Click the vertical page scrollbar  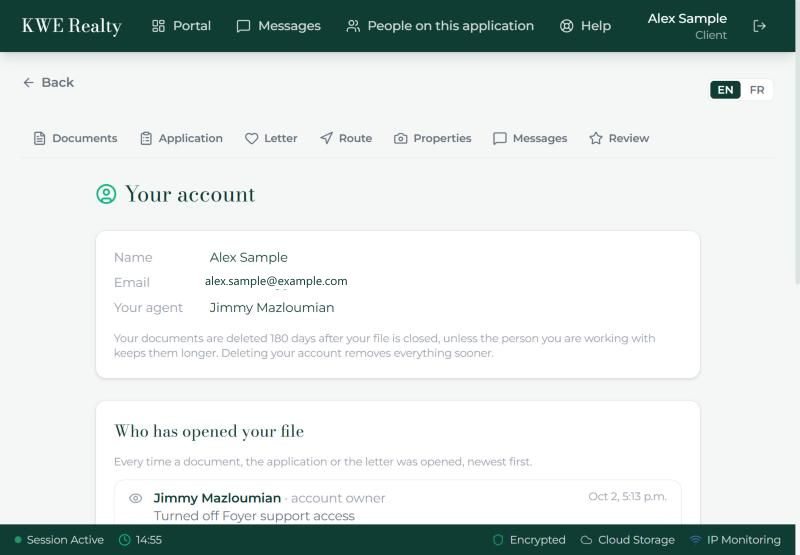pos(797,141)
